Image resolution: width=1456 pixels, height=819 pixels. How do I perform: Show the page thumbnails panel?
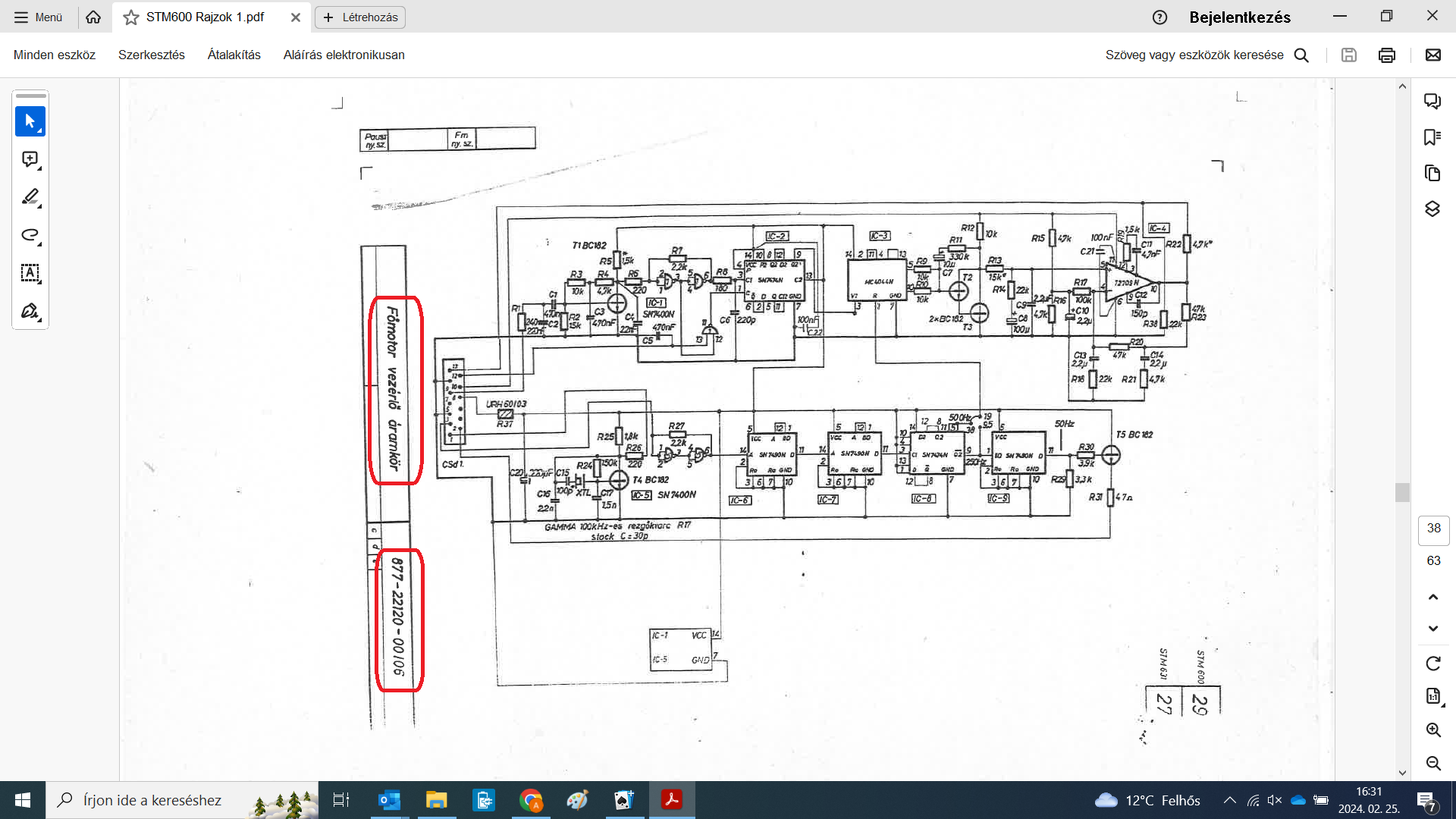pos(1432,173)
